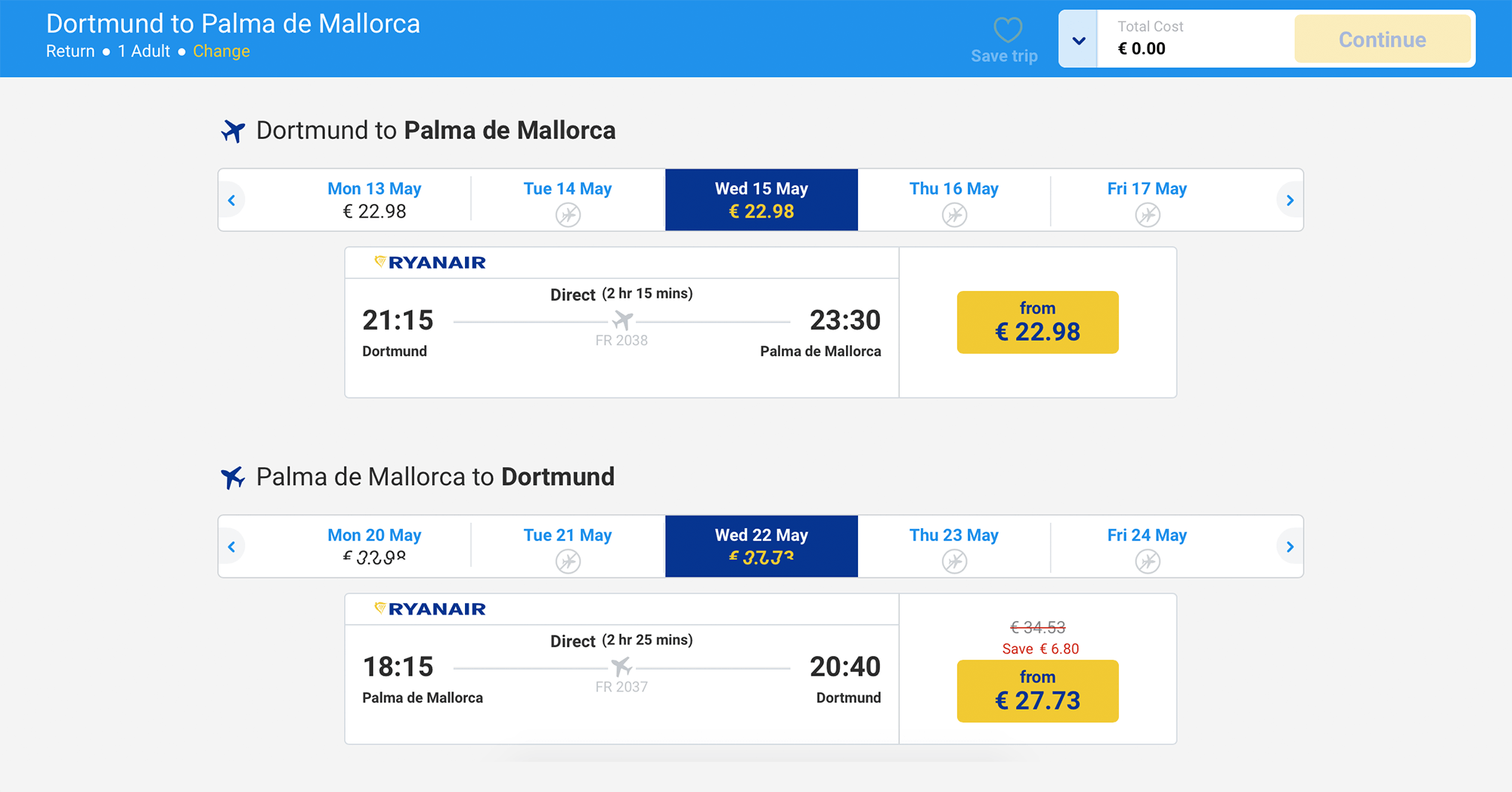
Task: Show earlier outbound dates with left arrow
Action: (232, 200)
